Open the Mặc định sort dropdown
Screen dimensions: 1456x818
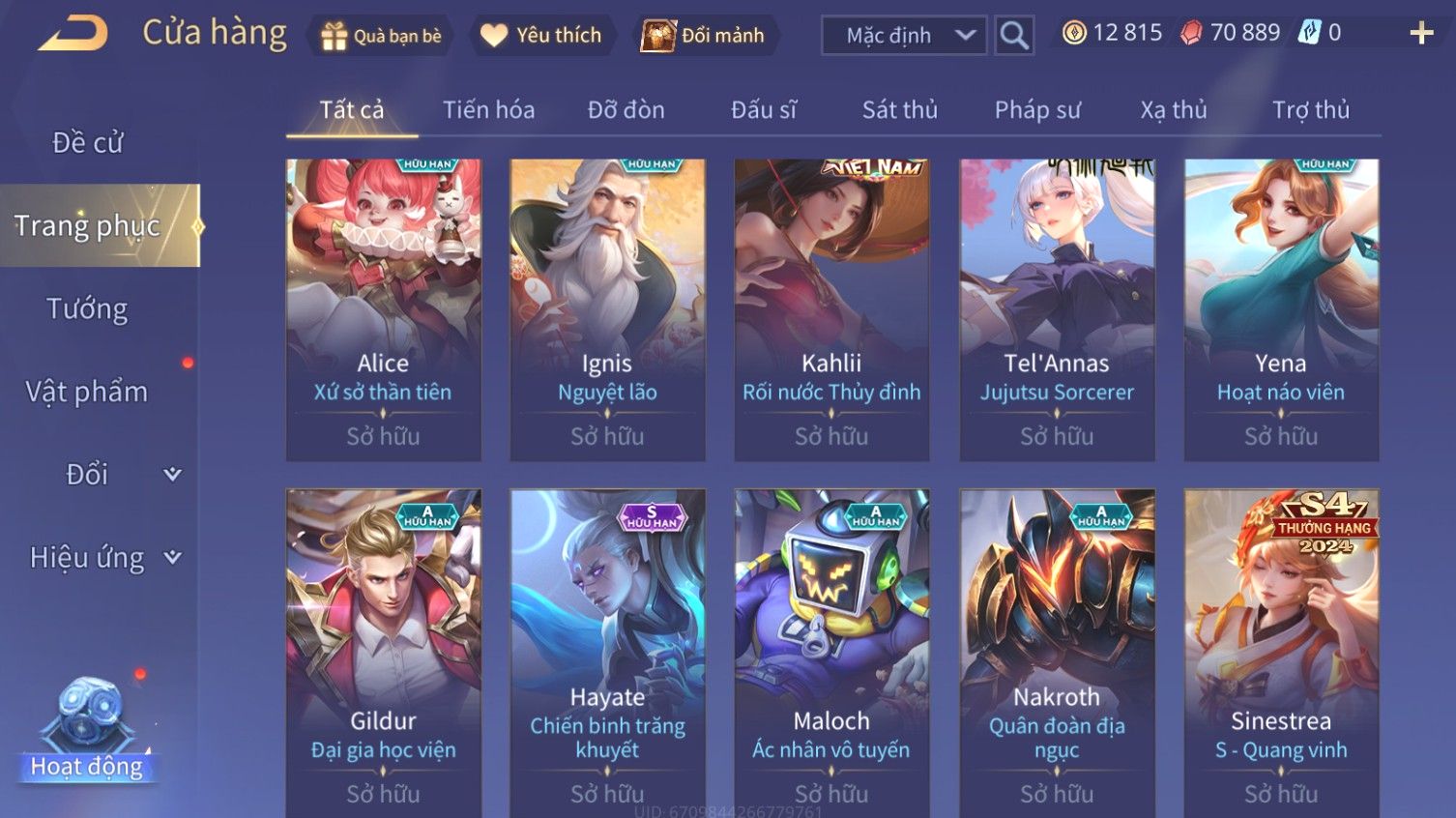coord(904,36)
